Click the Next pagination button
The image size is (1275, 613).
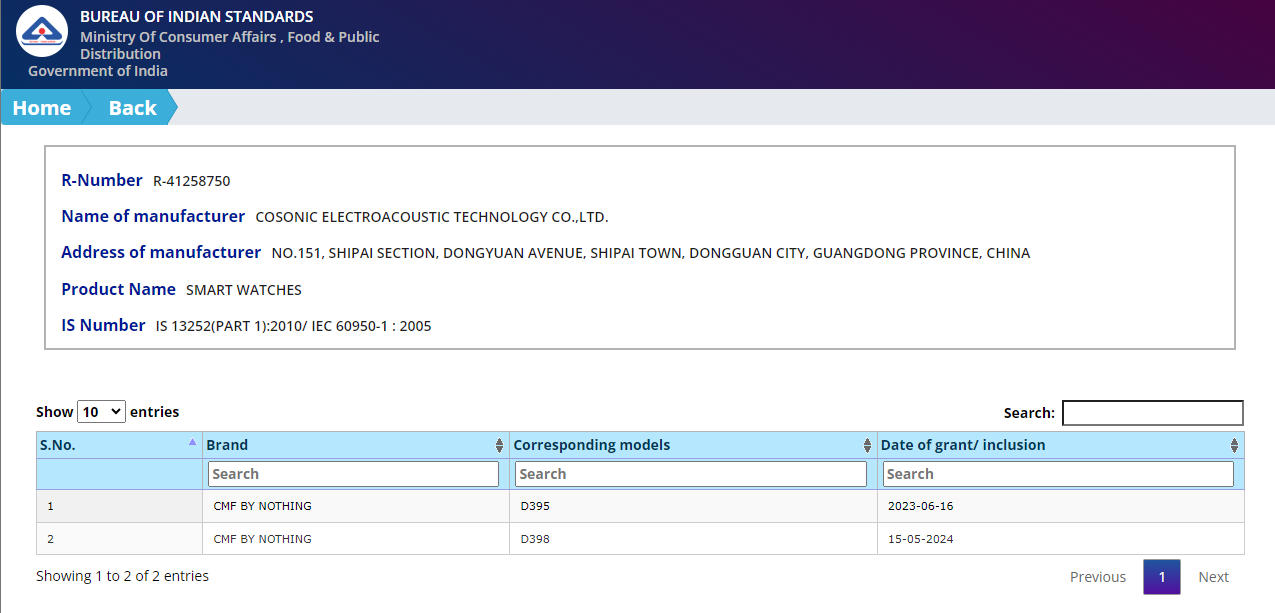1213,577
